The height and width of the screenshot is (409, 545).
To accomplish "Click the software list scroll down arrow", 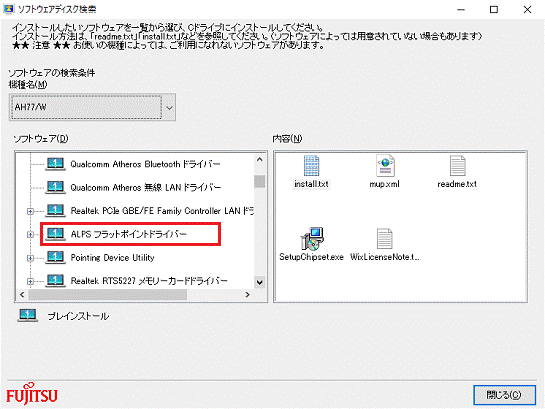I will [x=260, y=282].
